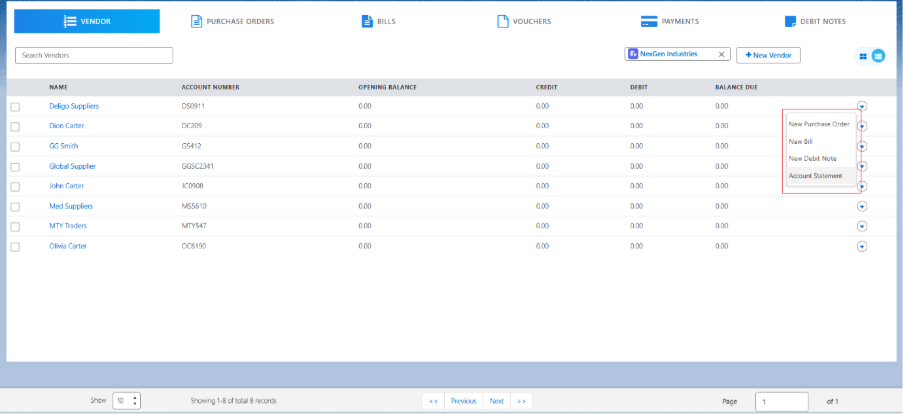Switch to list view icon

(x=878, y=56)
